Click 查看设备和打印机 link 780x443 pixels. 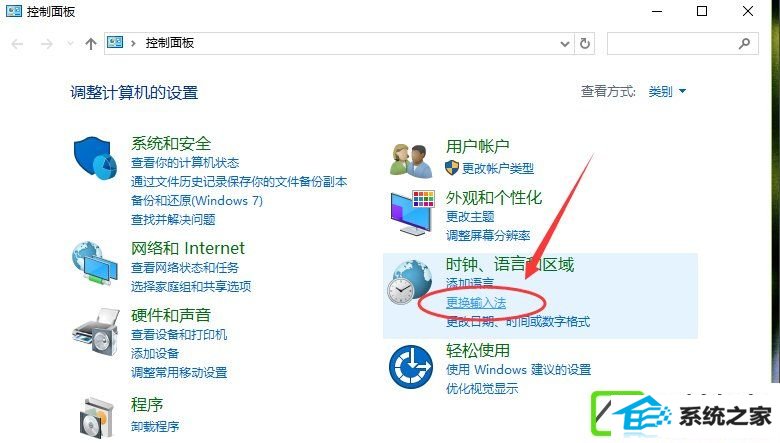(179, 335)
